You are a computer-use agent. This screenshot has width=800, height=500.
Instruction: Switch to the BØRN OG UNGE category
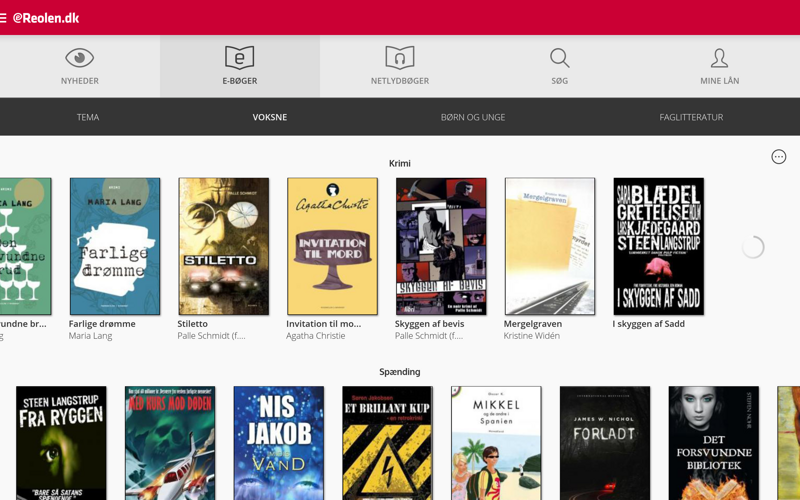coord(473,117)
